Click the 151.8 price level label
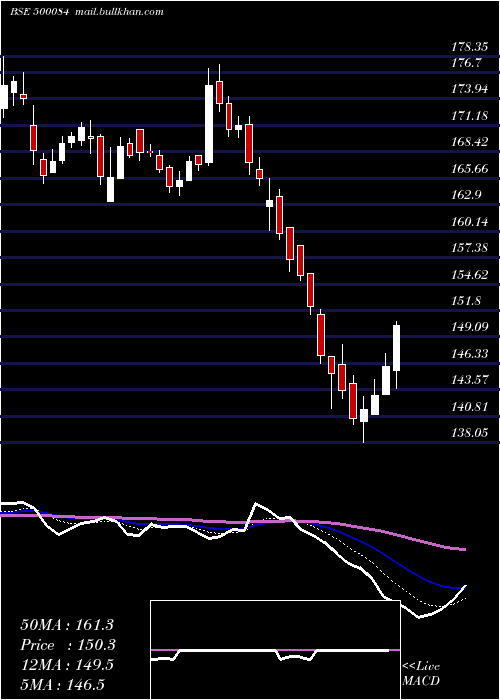This screenshot has width=500, height=700. pos(468,301)
